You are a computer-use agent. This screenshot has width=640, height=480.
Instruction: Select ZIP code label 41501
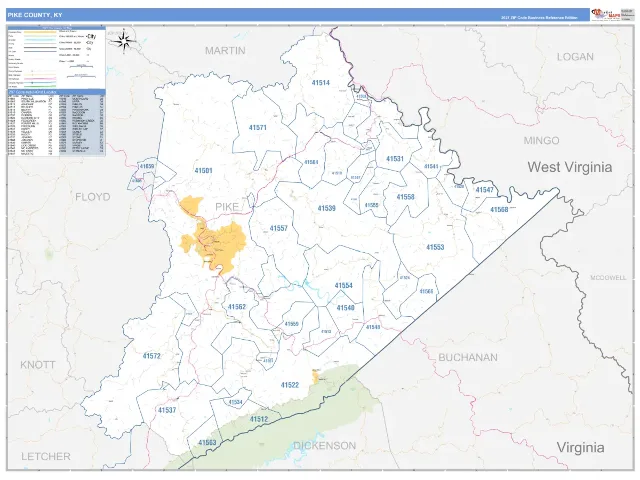(x=203, y=171)
